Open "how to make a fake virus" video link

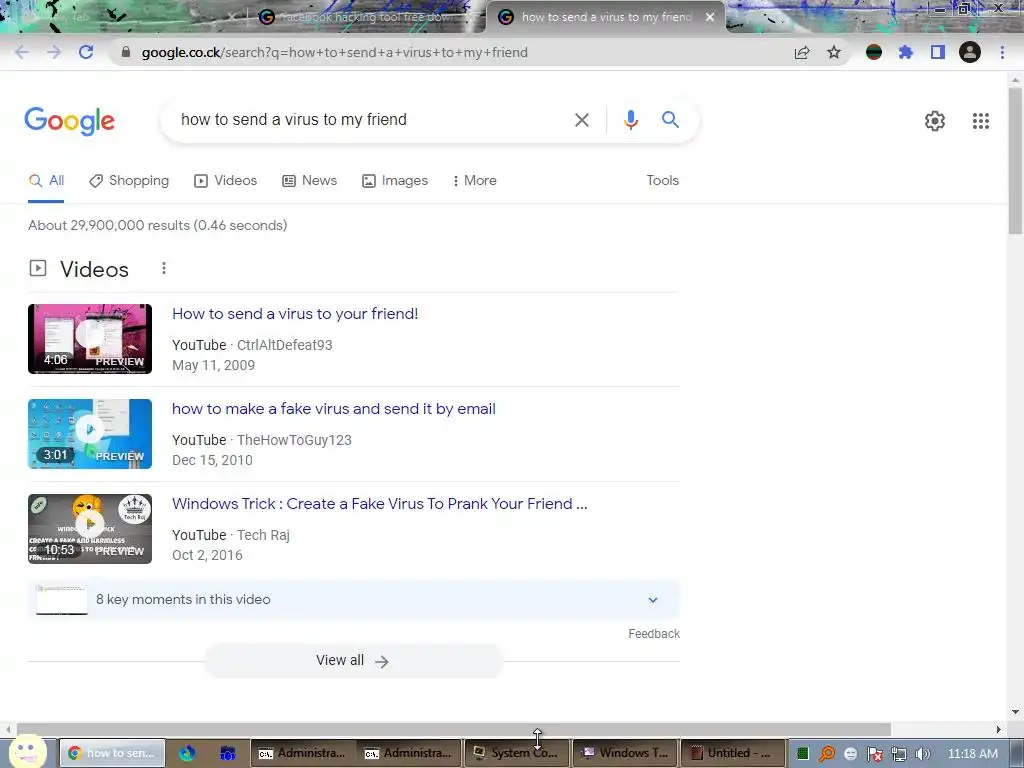pos(334,409)
